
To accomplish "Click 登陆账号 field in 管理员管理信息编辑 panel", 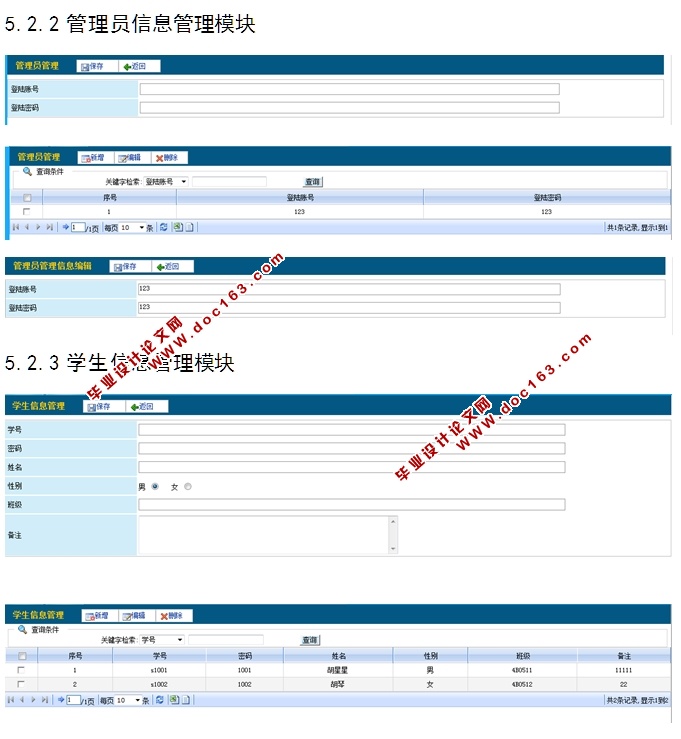I will [349, 289].
